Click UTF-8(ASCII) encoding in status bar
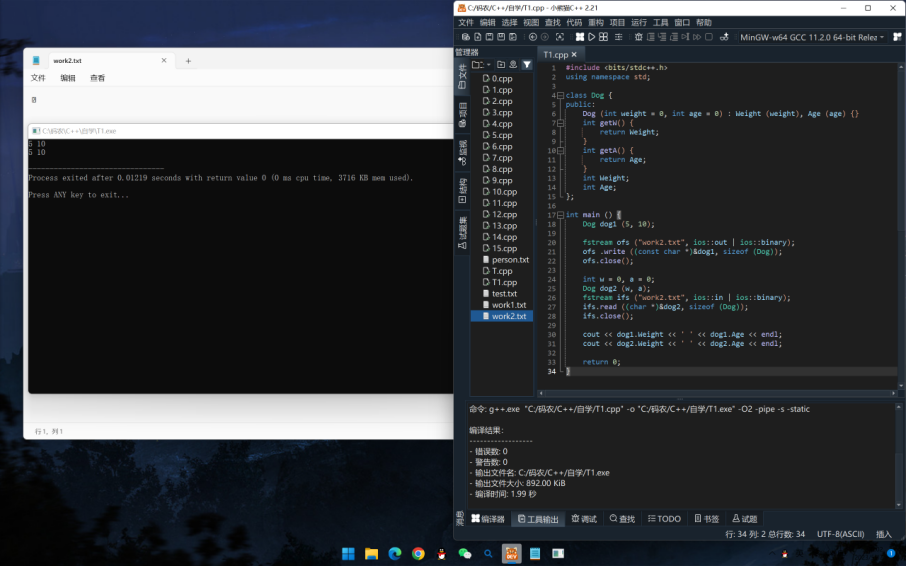The height and width of the screenshot is (567, 907). (840, 534)
